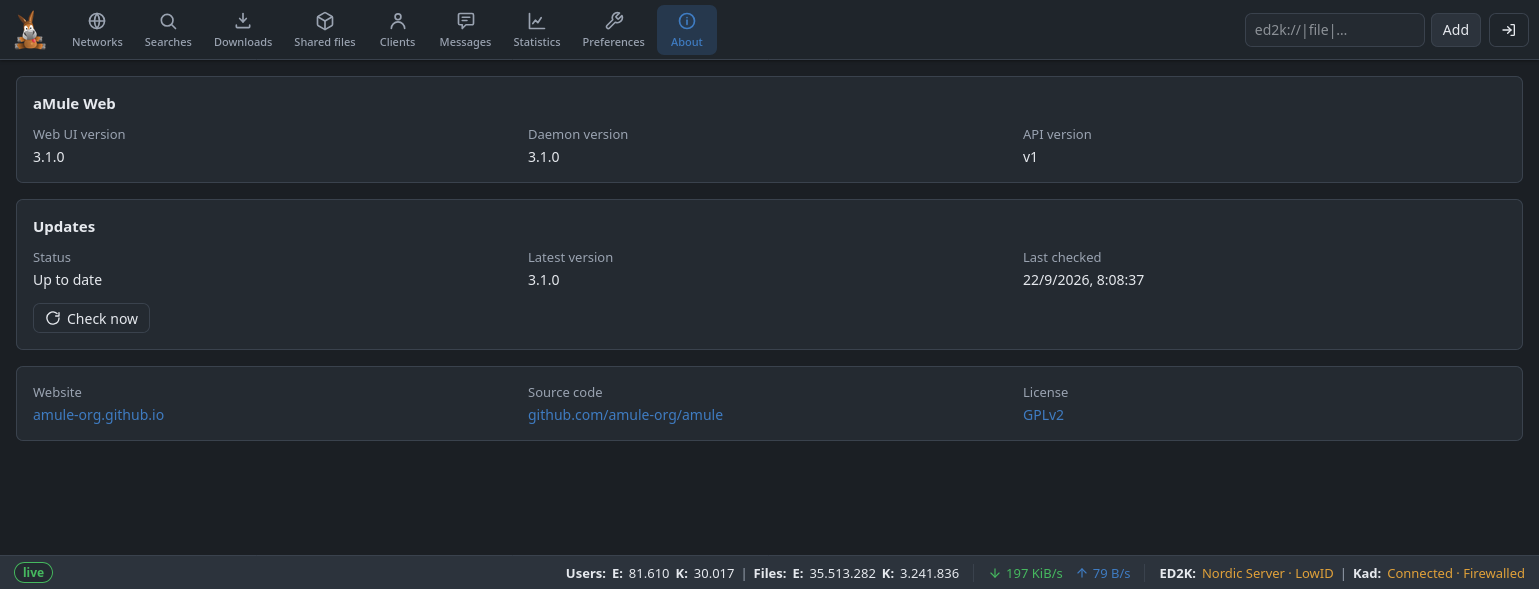Open the amule-org.github.io website link

pyautogui.click(x=98, y=415)
